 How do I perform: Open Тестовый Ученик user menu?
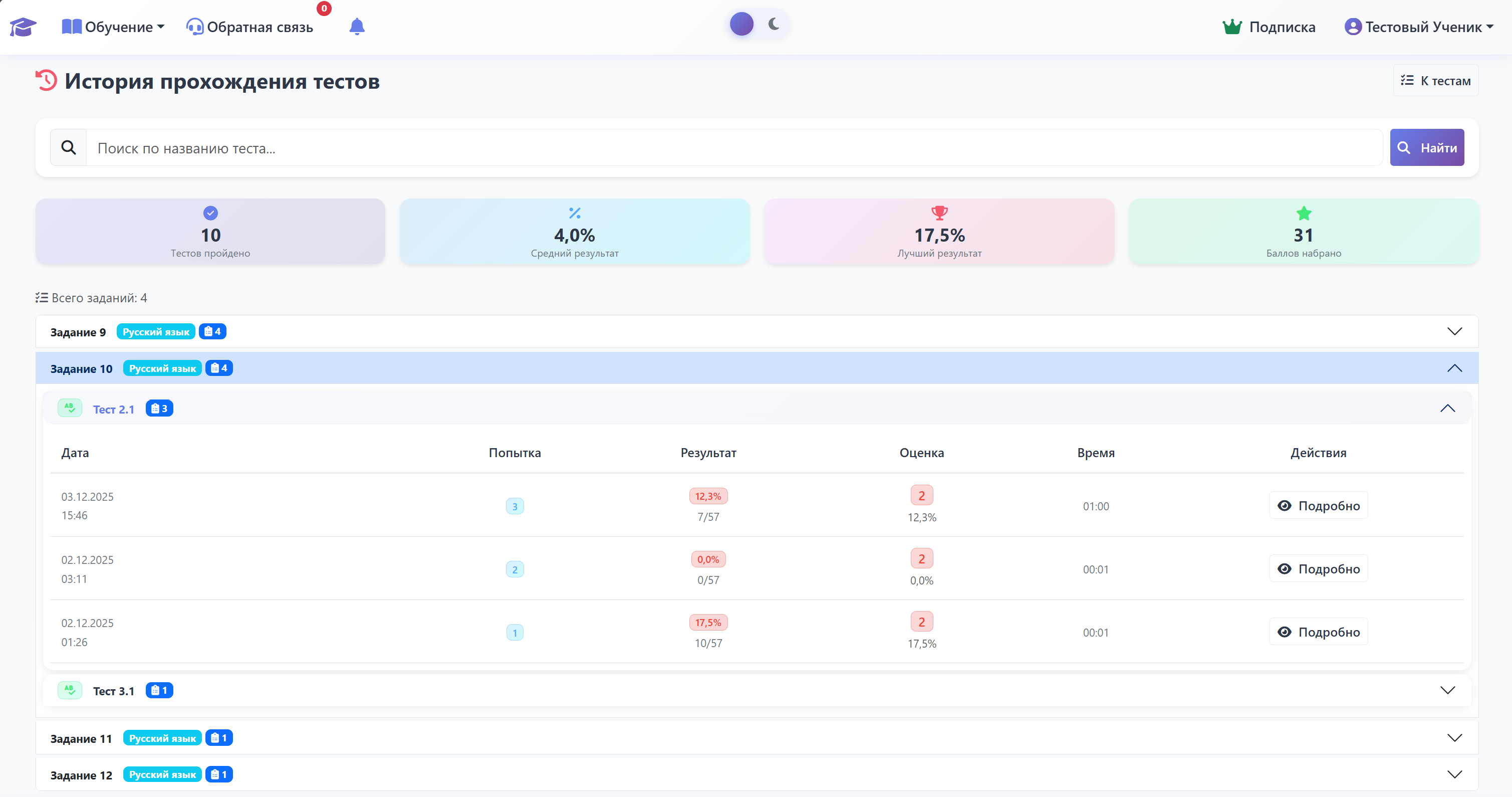(1419, 27)
